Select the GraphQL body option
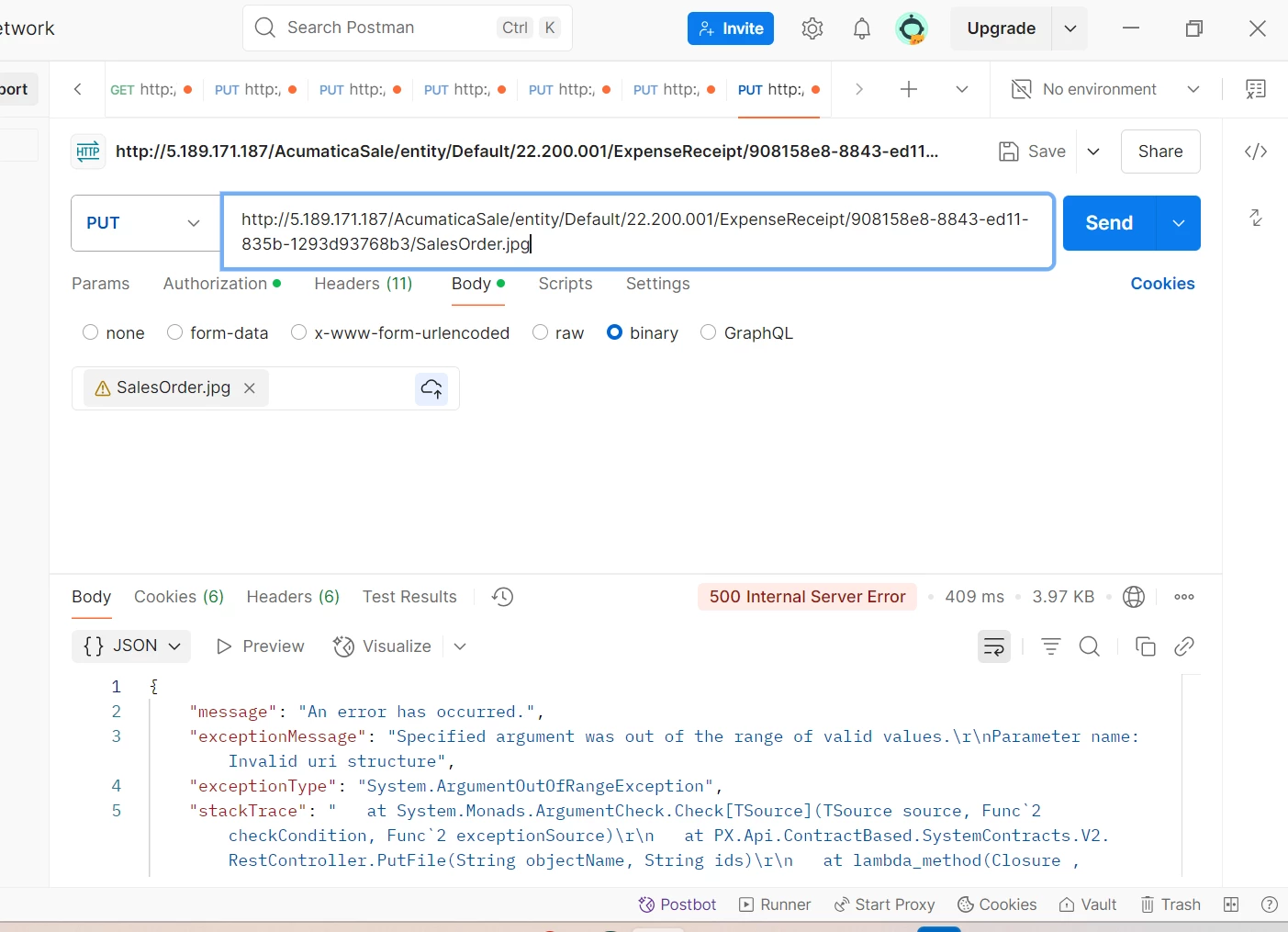The height and width of the screenshot is (932, 1288). tap(708, 332)
